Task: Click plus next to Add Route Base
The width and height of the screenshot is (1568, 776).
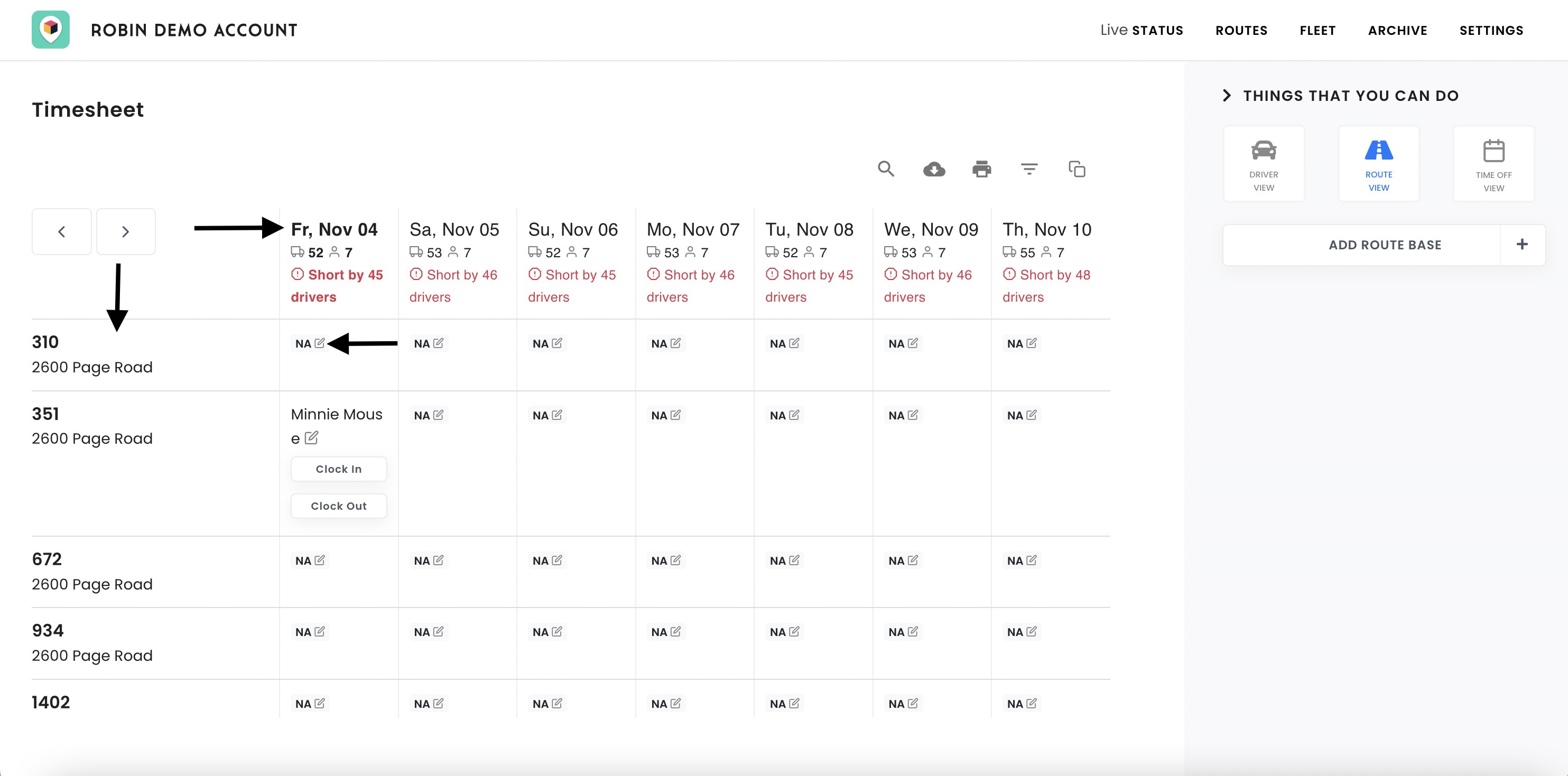Action: pyautogui.click(x=1521, y=245)
